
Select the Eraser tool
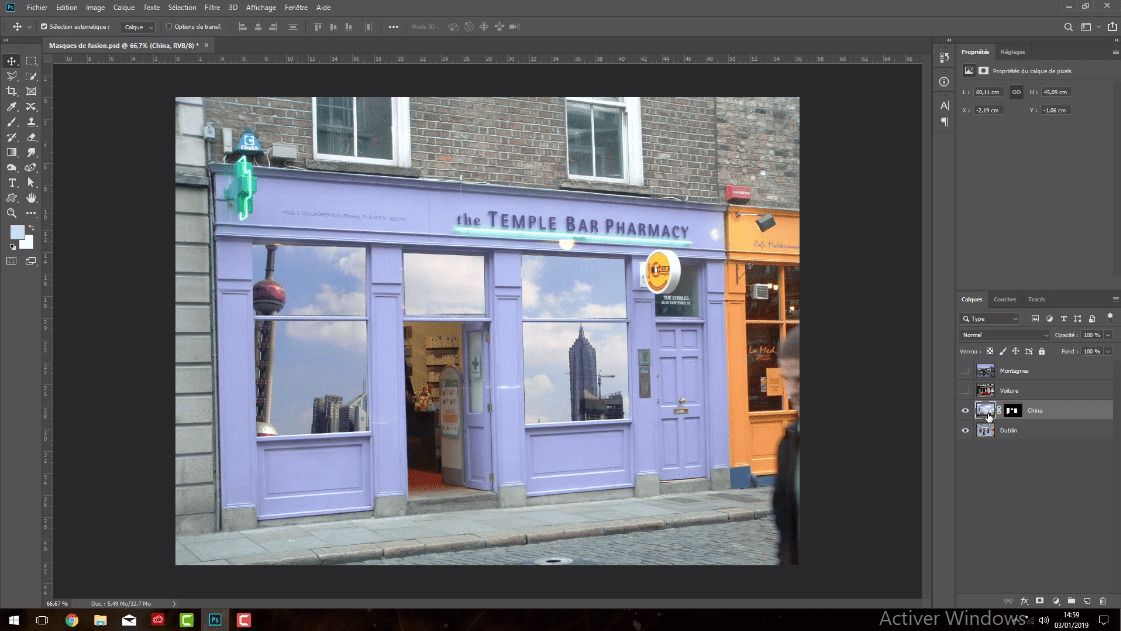tap(31, 137)
